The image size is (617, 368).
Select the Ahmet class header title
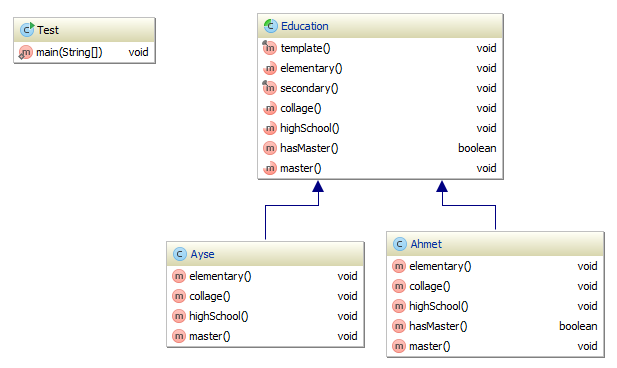tap(426, 244)
